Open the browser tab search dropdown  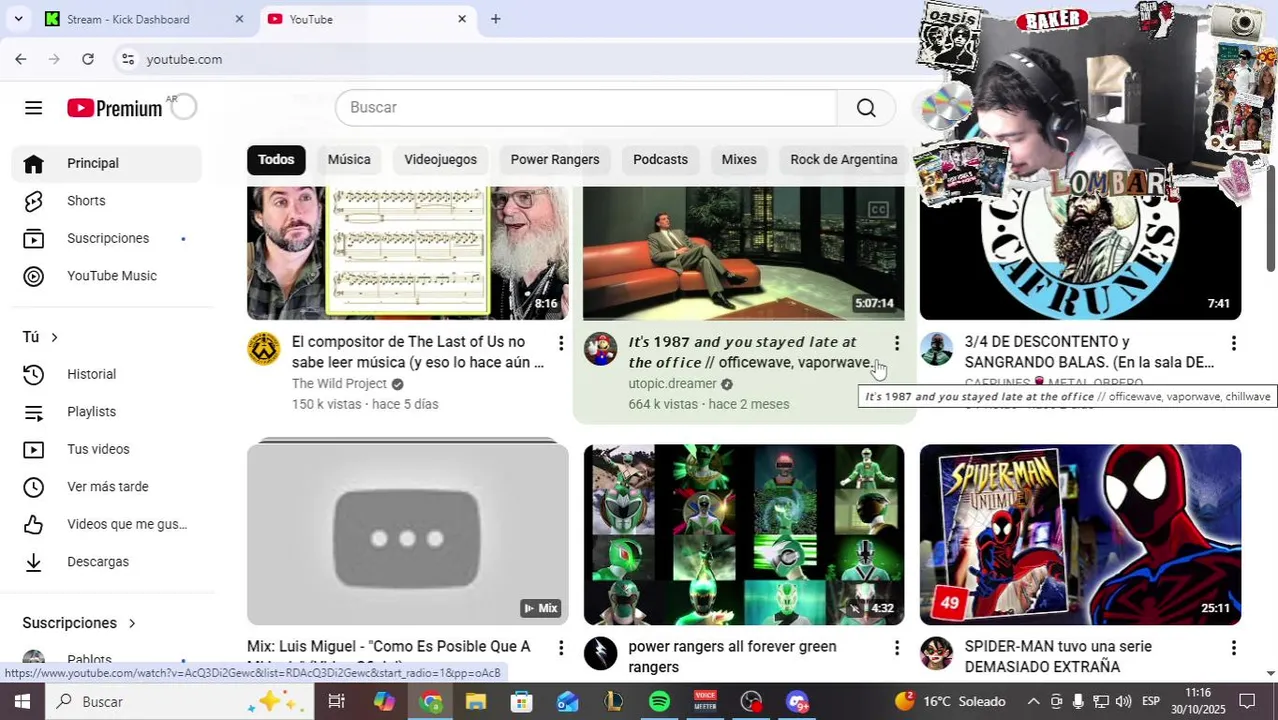point(18,19)
